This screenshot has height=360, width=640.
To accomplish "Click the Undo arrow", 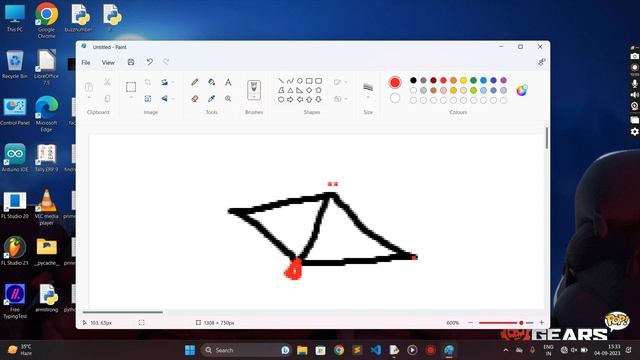I will tap(150, 62).
